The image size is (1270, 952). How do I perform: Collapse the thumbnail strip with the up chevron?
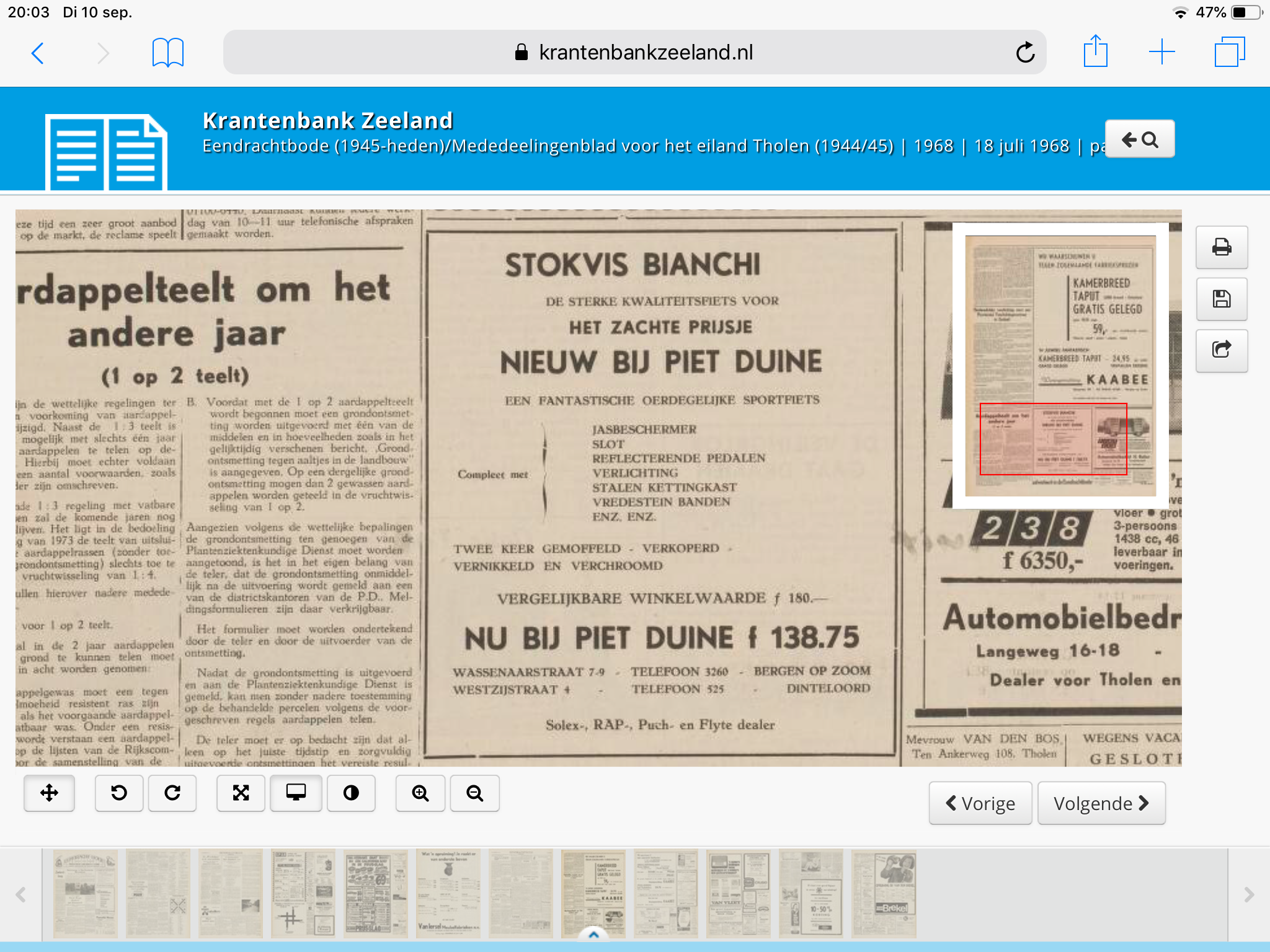point(593,934)
